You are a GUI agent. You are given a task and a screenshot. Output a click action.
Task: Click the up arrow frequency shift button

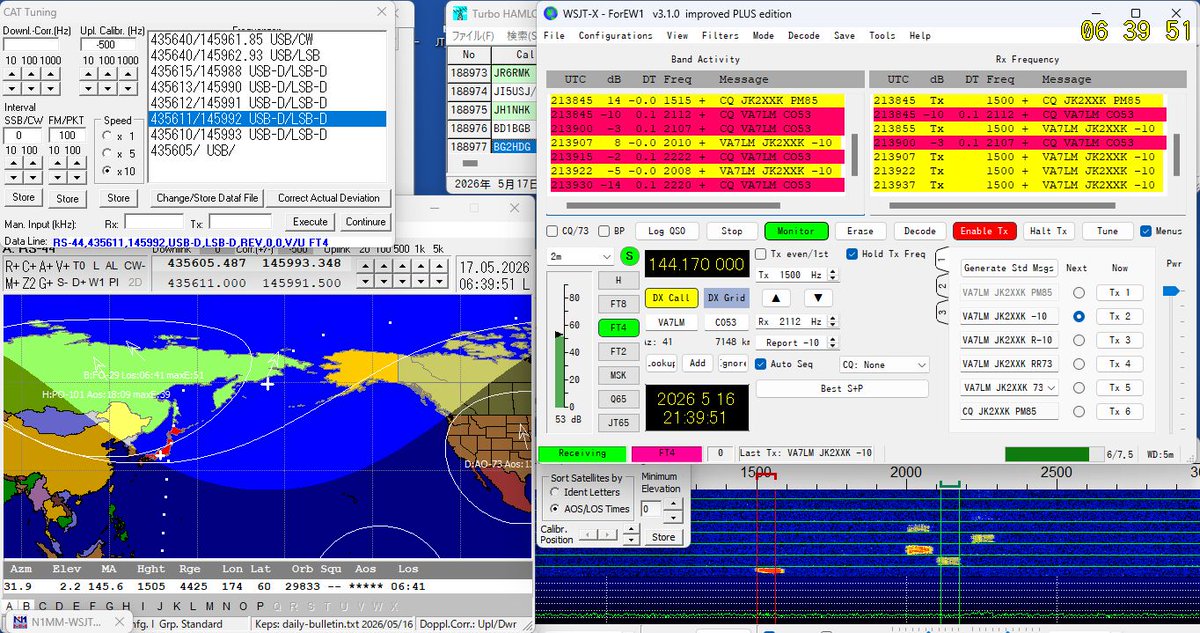[776, 298]
